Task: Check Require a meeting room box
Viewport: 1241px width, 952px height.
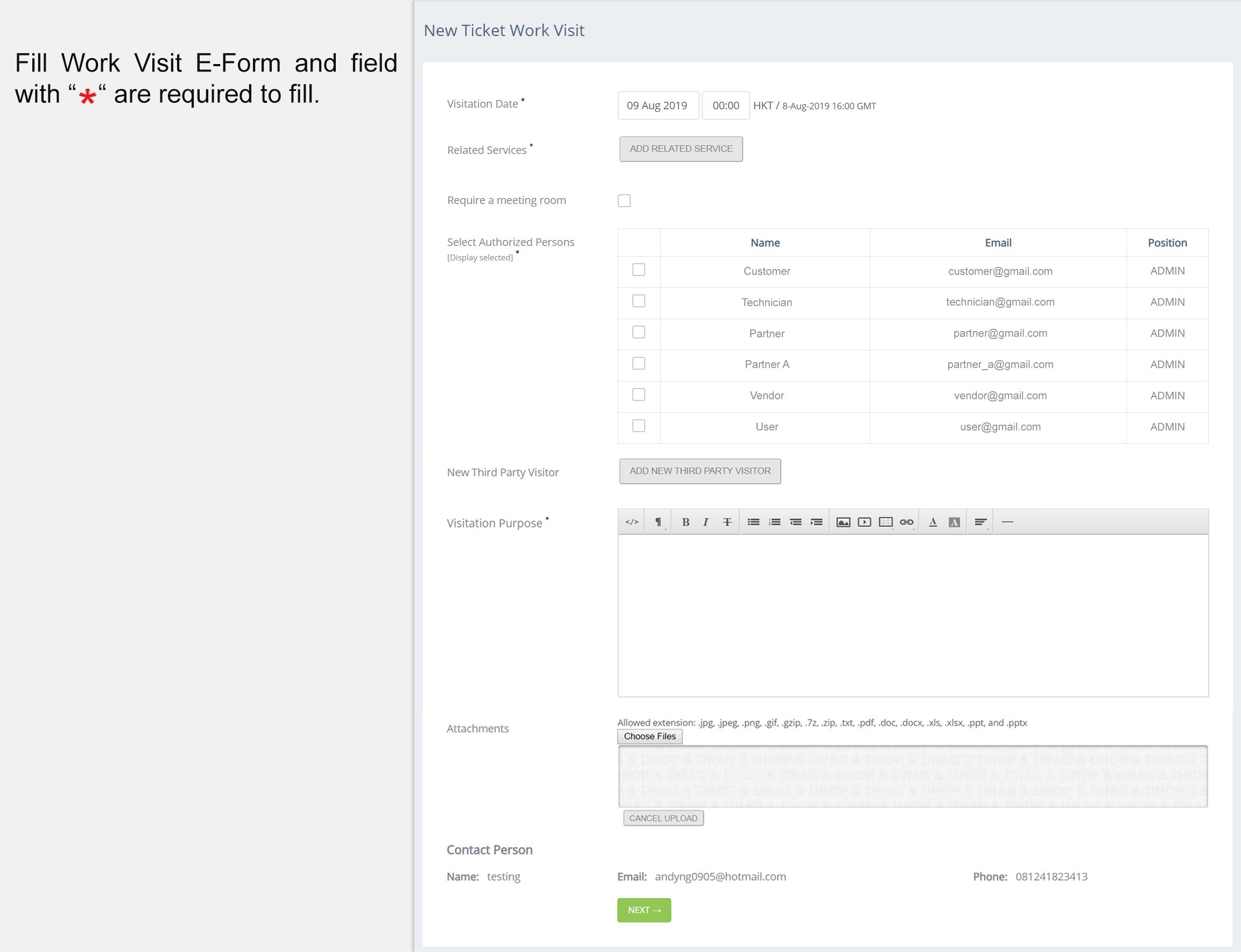Action: (624, 201)
